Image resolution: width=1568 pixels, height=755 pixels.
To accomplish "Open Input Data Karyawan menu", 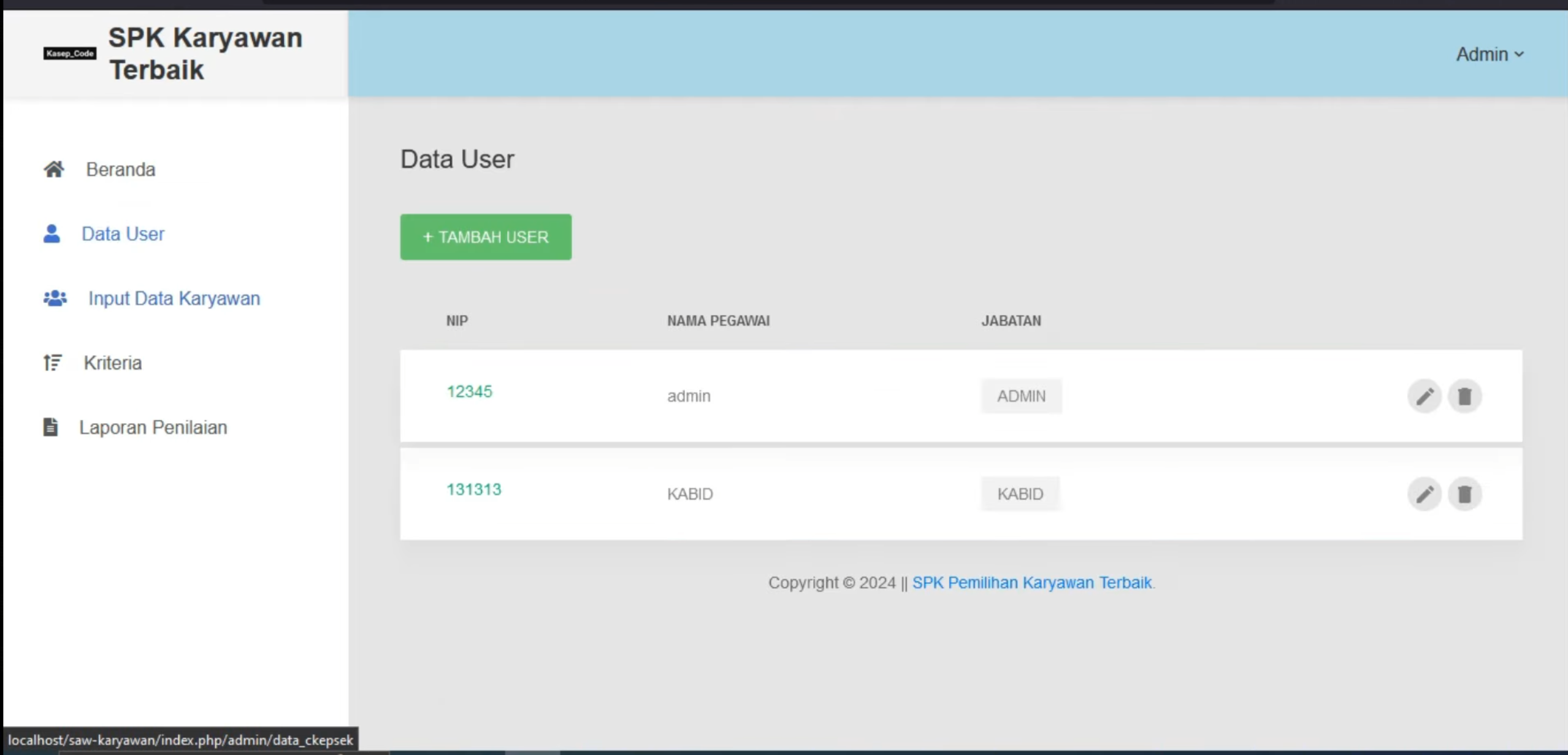I will [x=175, y=298].
